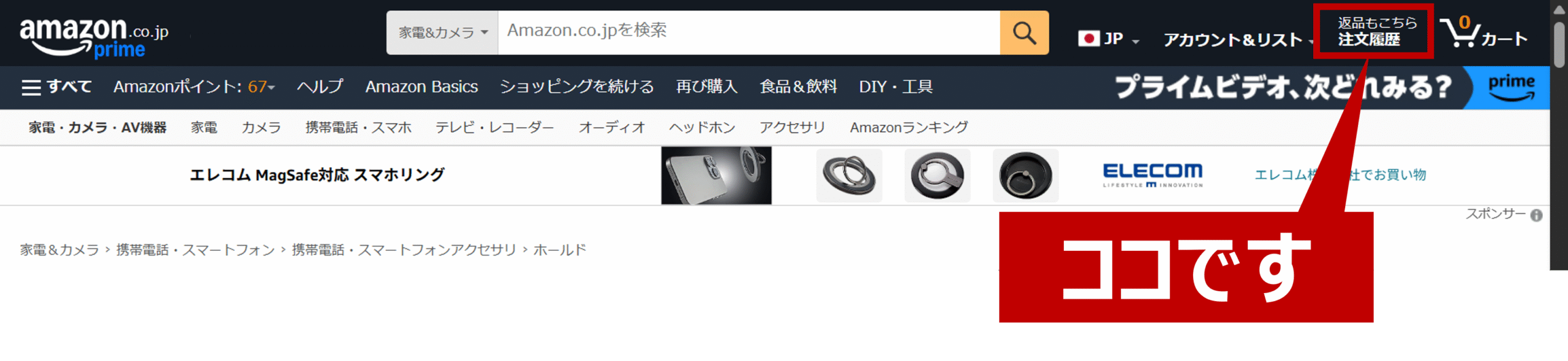Expand the 家電&カメラ search category dropdown
Screen dimensions: 1568x361
coord(443,32)
